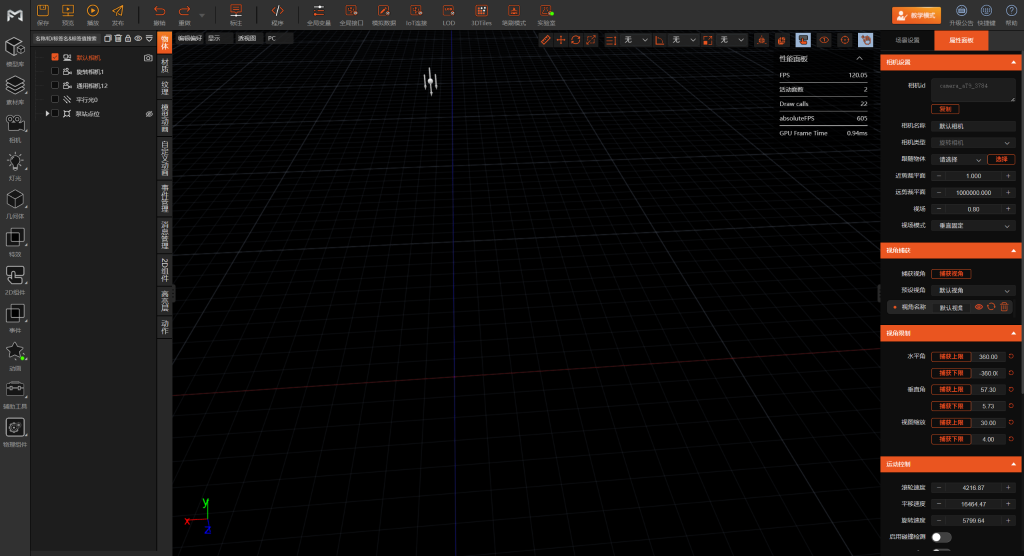Click the 发布 publish paper-plane icon

[118, 10]
